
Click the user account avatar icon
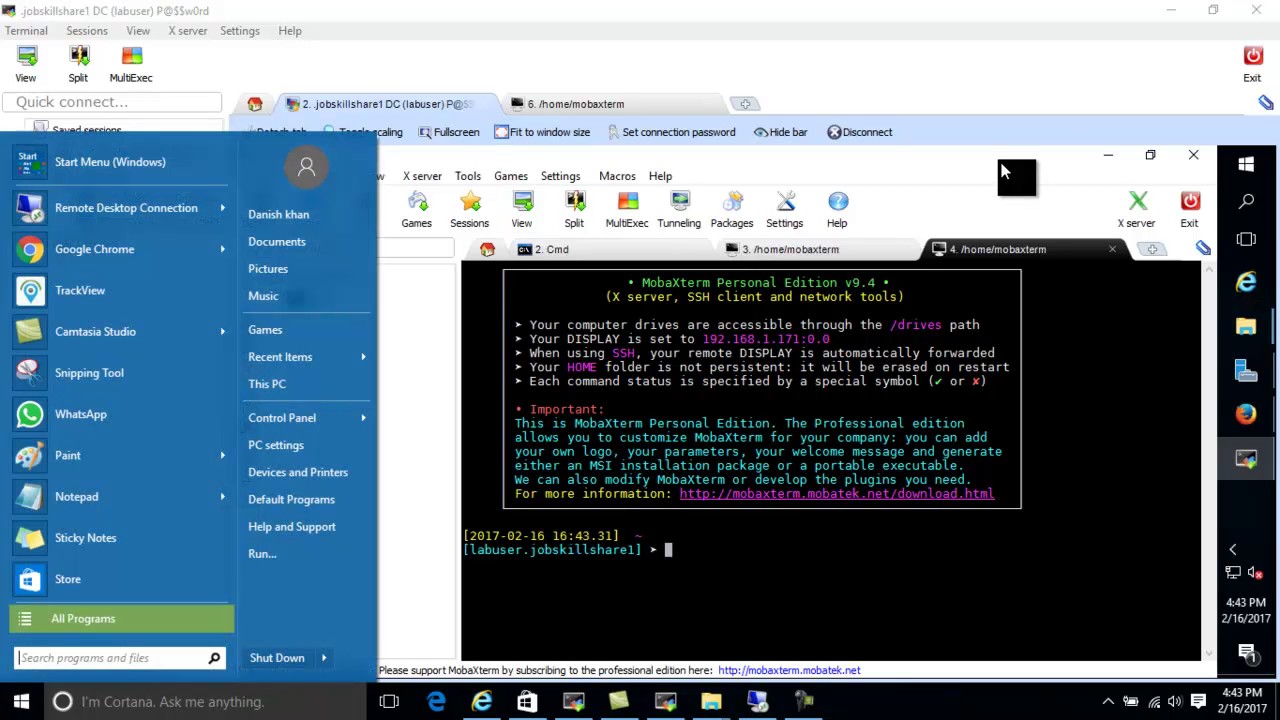coord(307,167)
